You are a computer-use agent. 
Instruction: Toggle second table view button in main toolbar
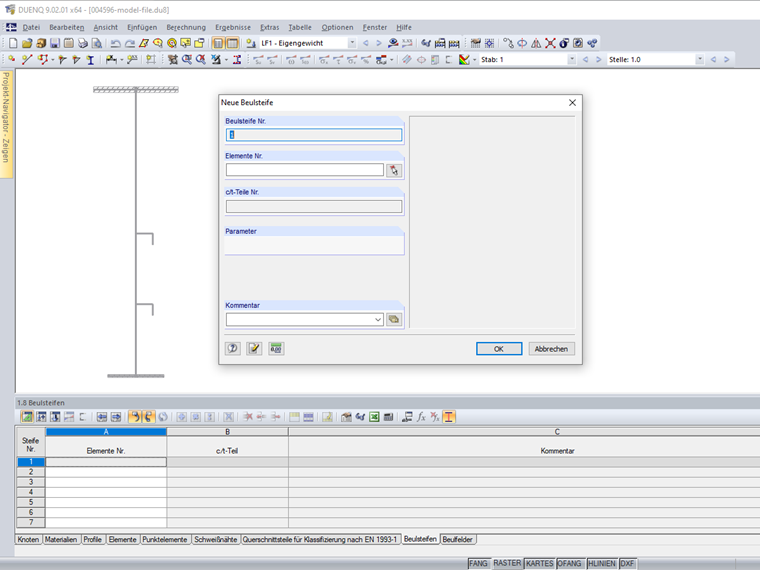pos(232,43)
